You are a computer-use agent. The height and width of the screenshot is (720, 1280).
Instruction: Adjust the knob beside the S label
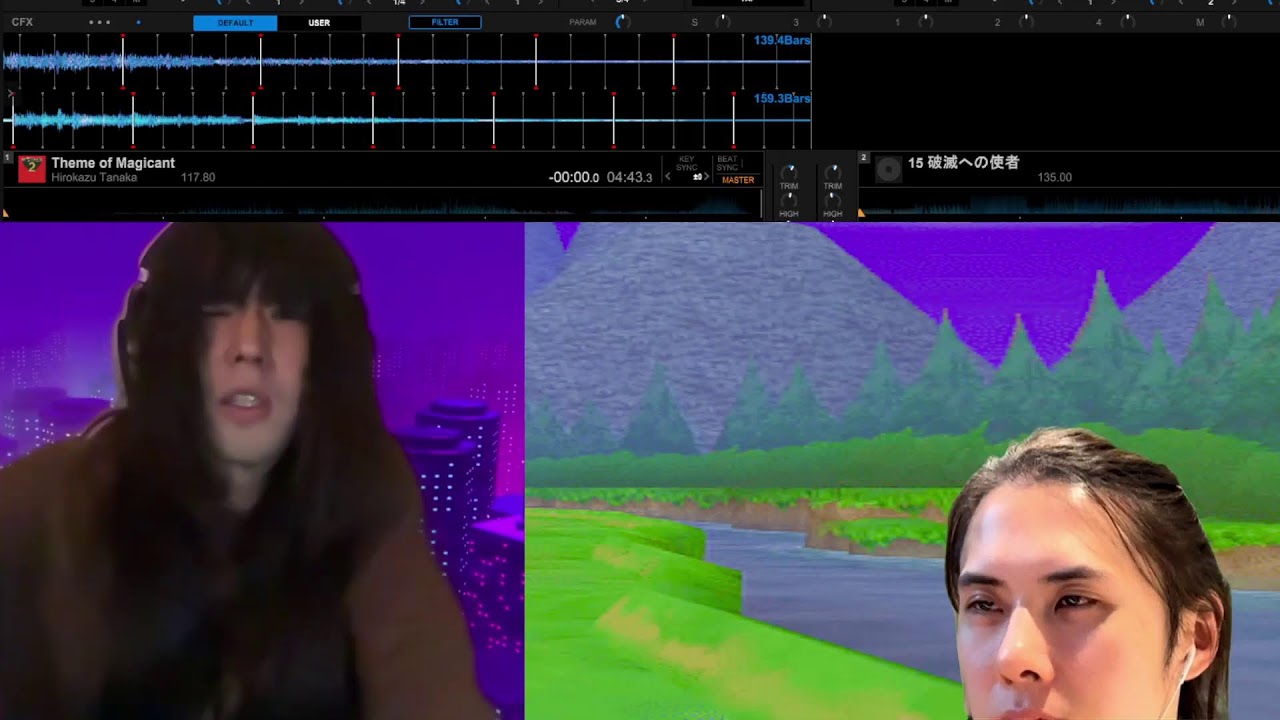(x=721, y=21)
